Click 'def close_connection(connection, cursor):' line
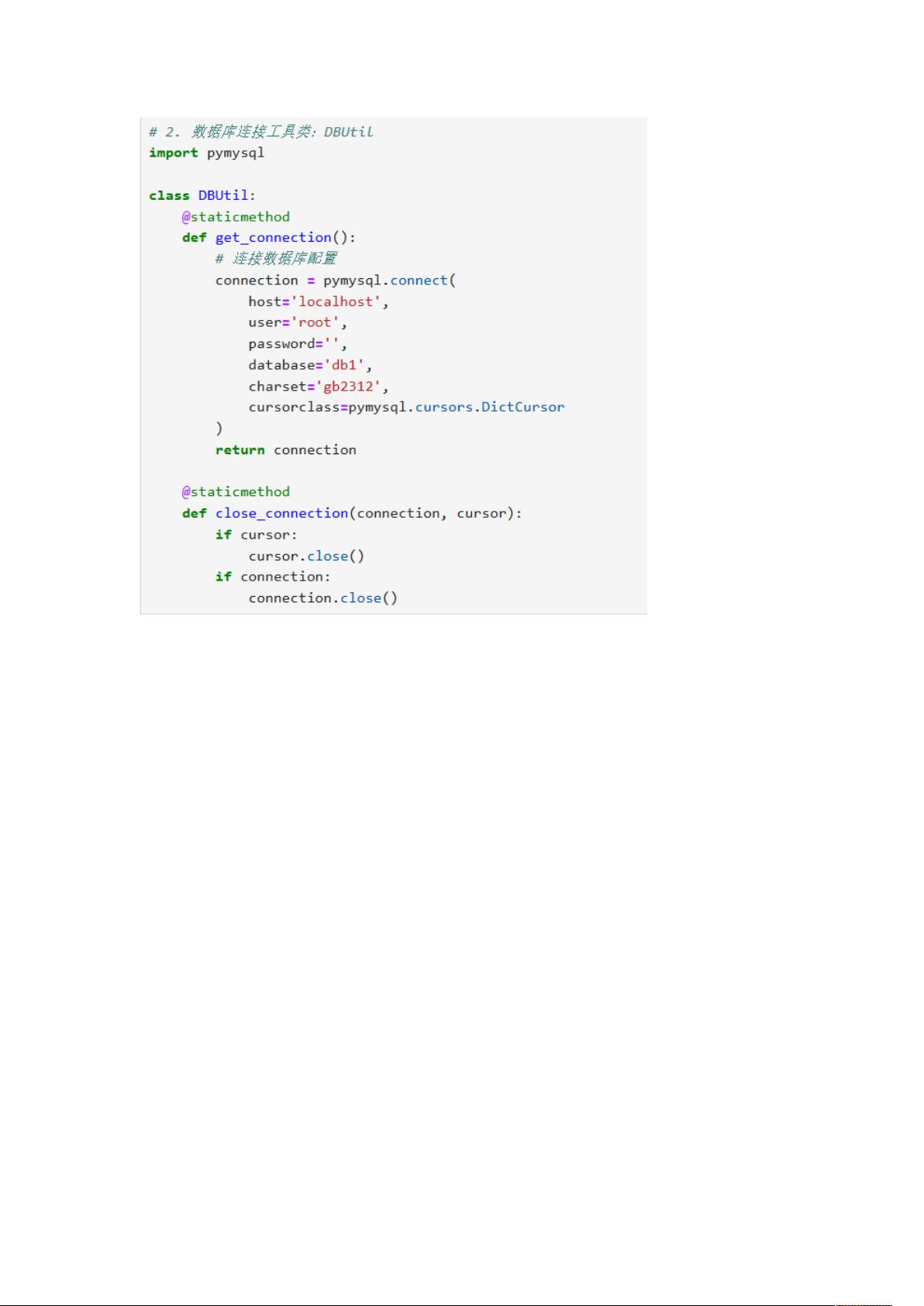 353,513
